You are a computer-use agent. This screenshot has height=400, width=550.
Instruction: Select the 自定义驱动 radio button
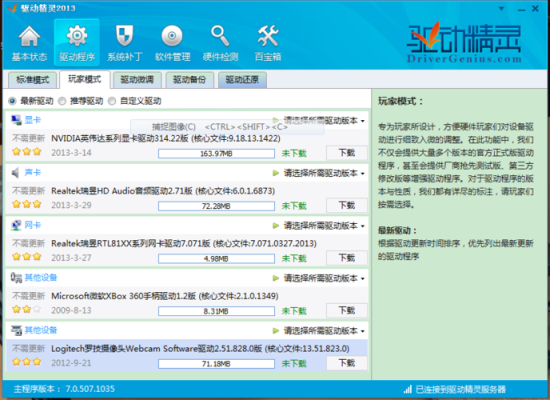click(x=112, y=101)
